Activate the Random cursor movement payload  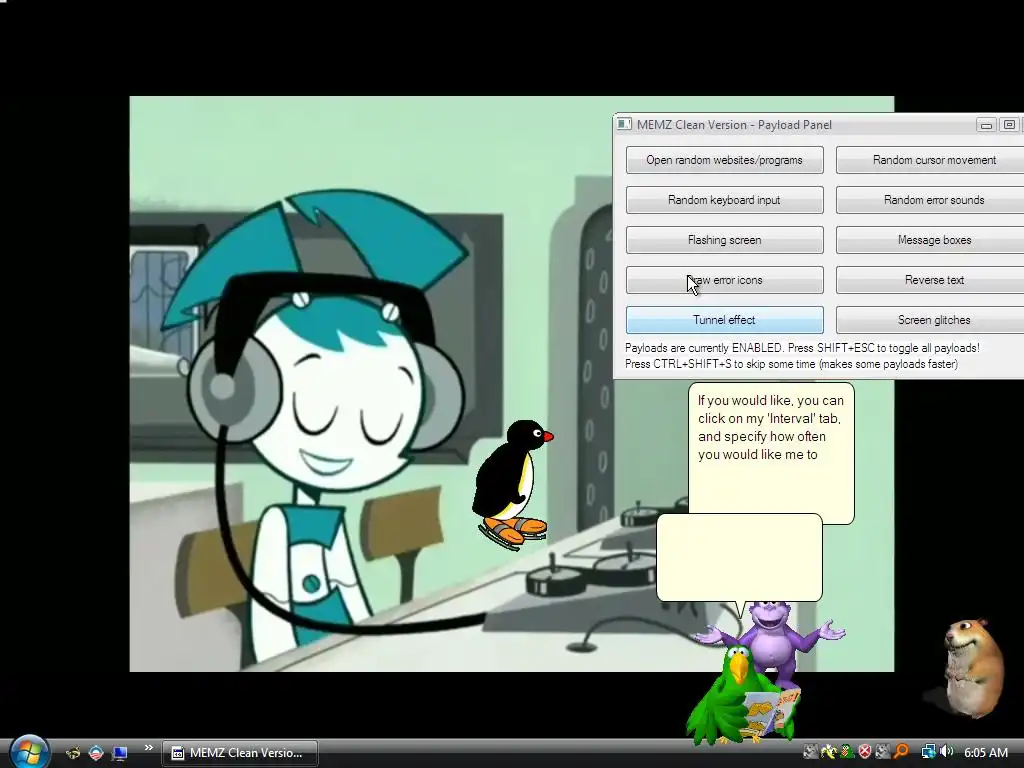[x=930, y=160]
